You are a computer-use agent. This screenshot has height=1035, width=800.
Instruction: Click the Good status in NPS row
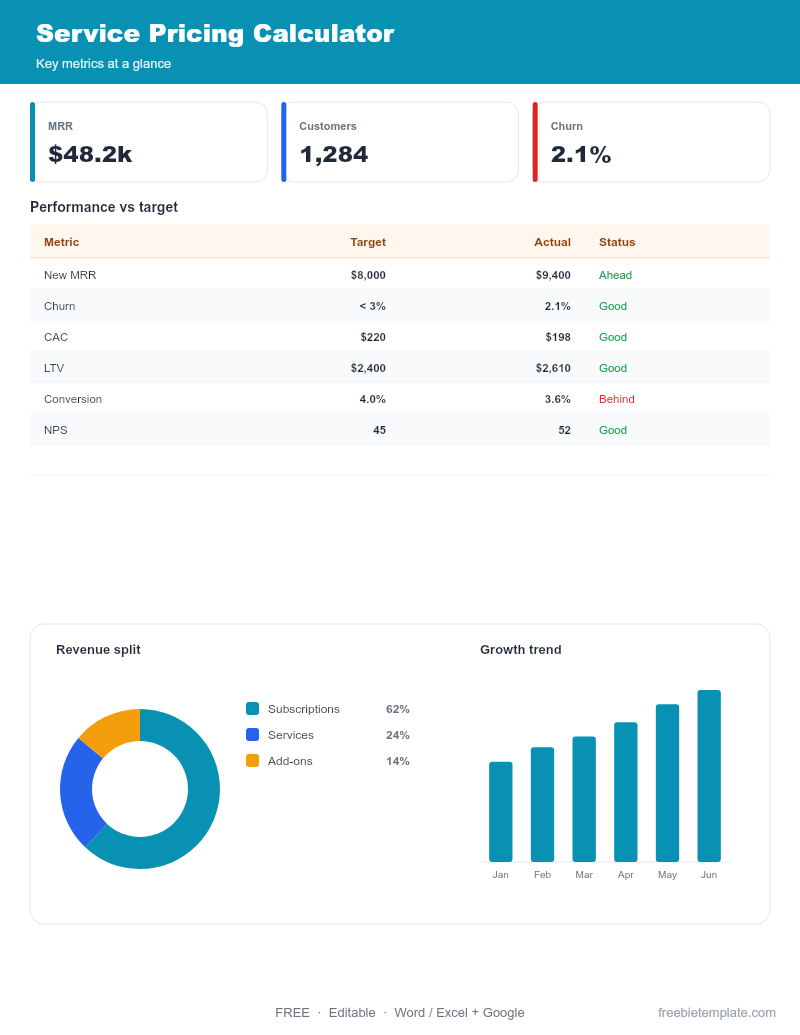pyautogui.click(x=613, y=430)
